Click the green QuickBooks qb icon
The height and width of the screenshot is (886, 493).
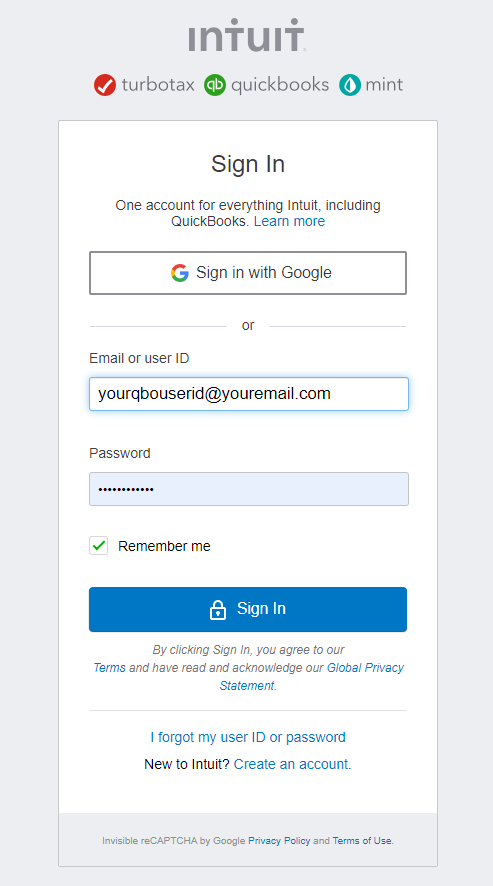coord(215,85)
